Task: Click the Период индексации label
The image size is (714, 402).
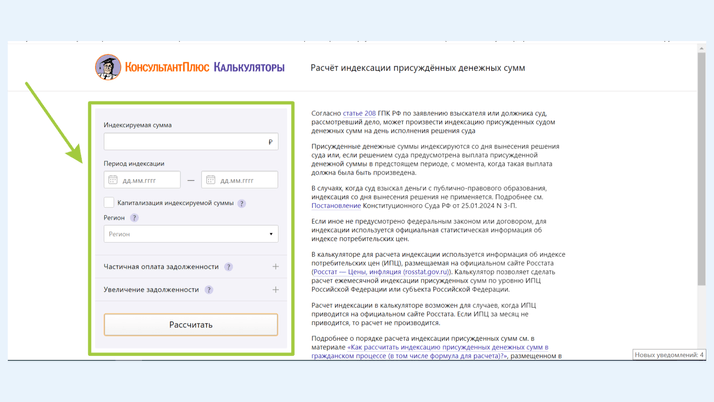Action: [134, 163]
